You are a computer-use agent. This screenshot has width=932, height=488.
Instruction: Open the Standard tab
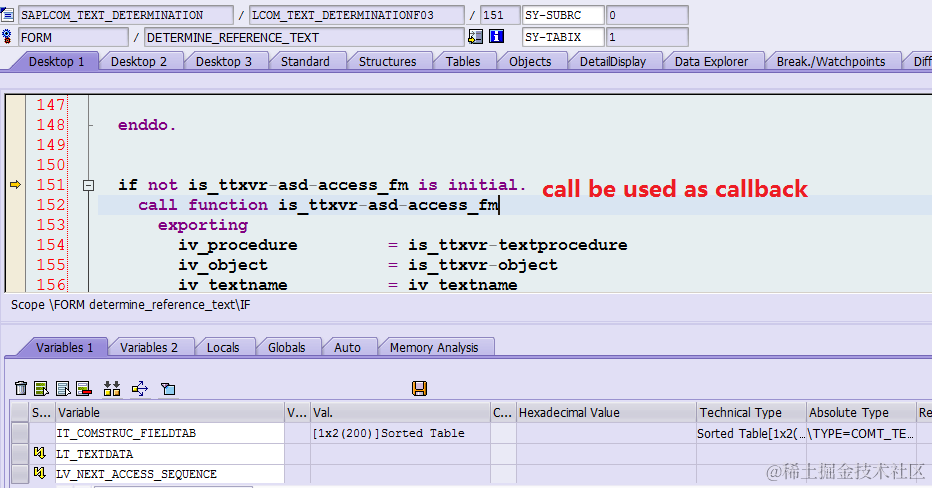[x=305, y=62]
